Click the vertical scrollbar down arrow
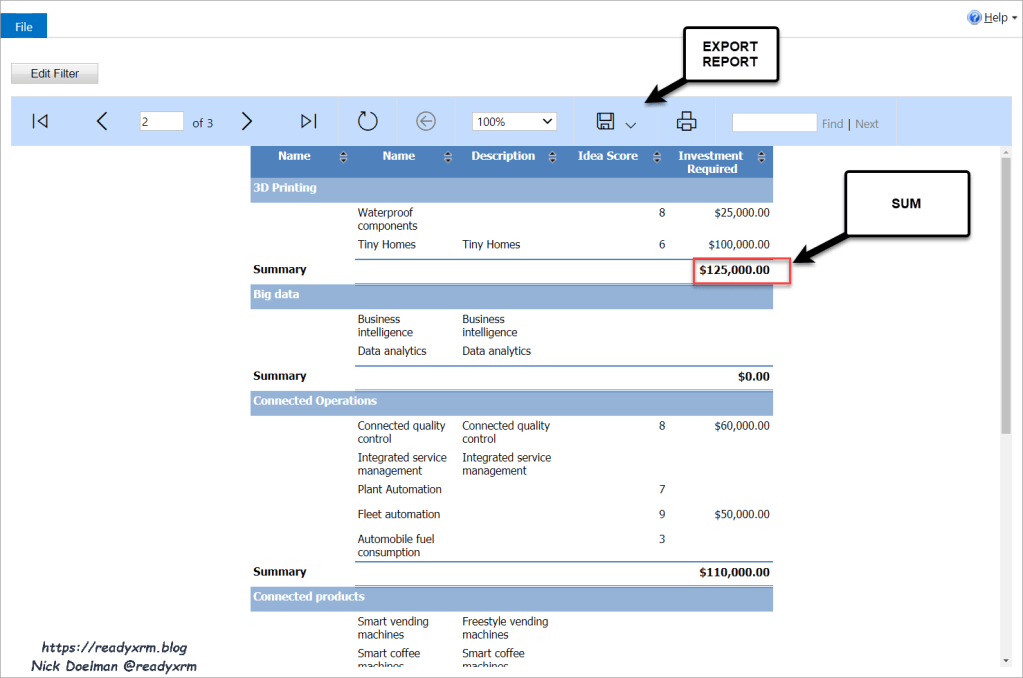Viewport: 1023px width, 678px height. pyautogui.click(x=1005, y=660)
